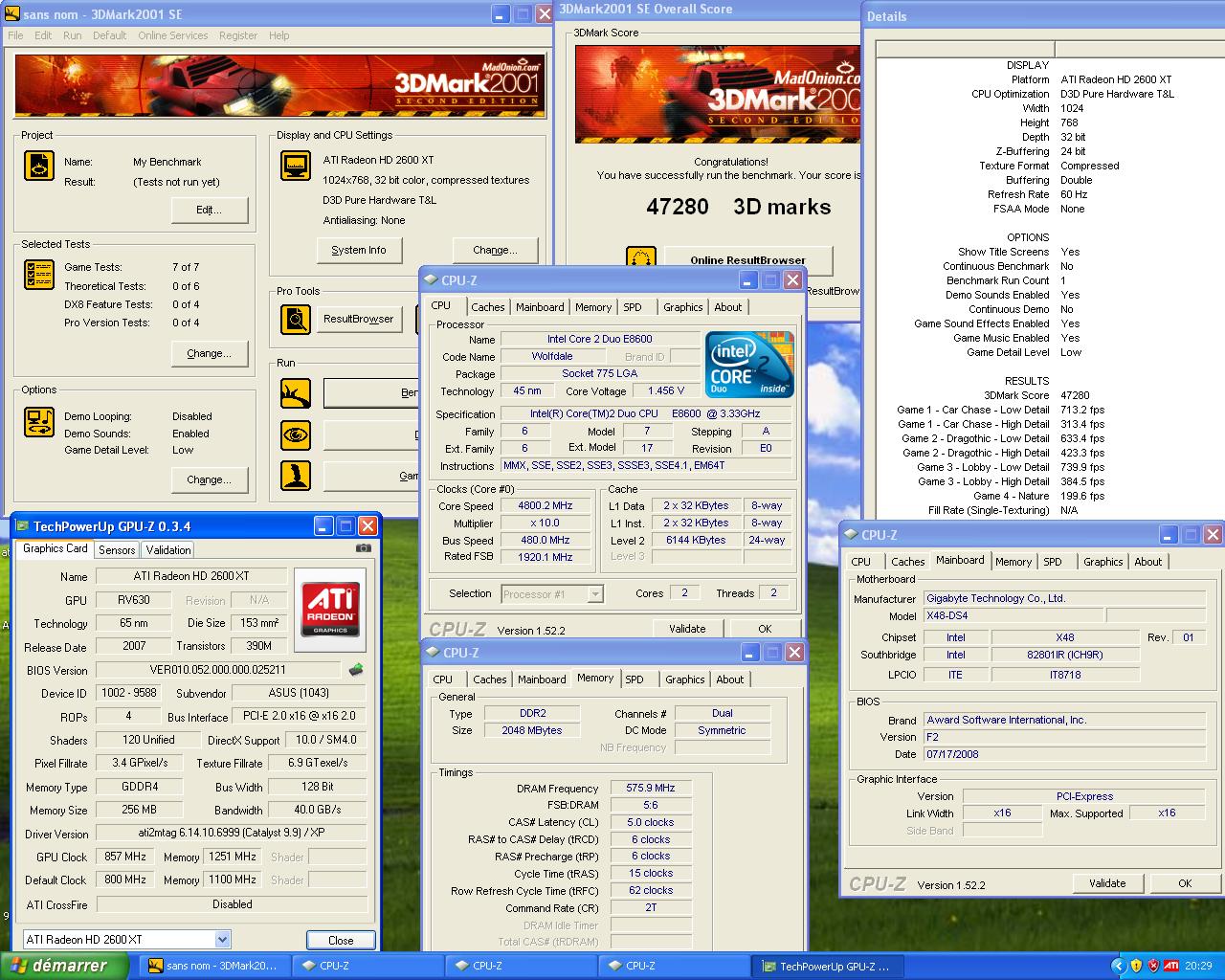Click the Pro Tools magnifier icon
The width and height of the screenshot is (1225, 980).
click(x=296, y=320)
